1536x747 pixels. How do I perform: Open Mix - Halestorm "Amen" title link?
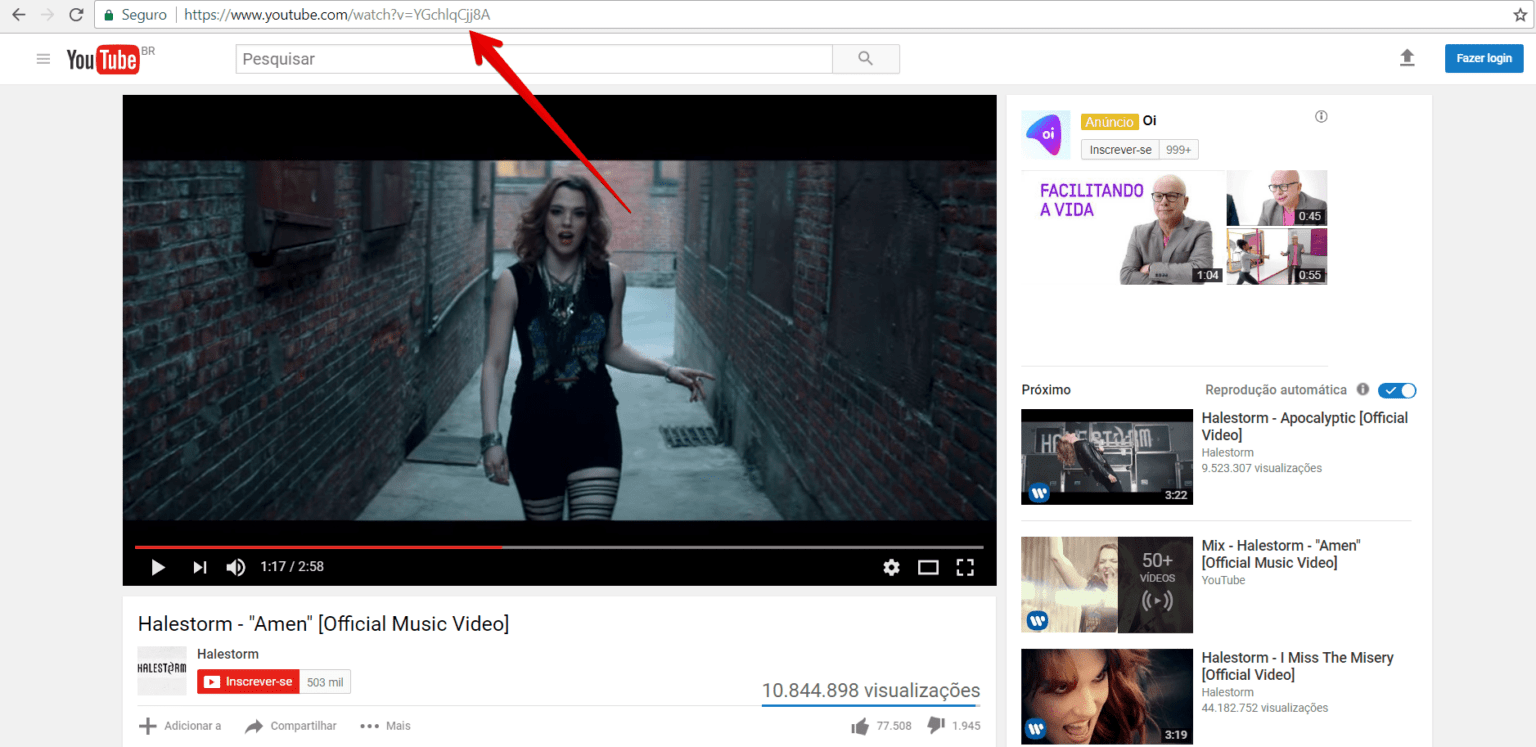pyautogui.click(x=1281, y=554)
